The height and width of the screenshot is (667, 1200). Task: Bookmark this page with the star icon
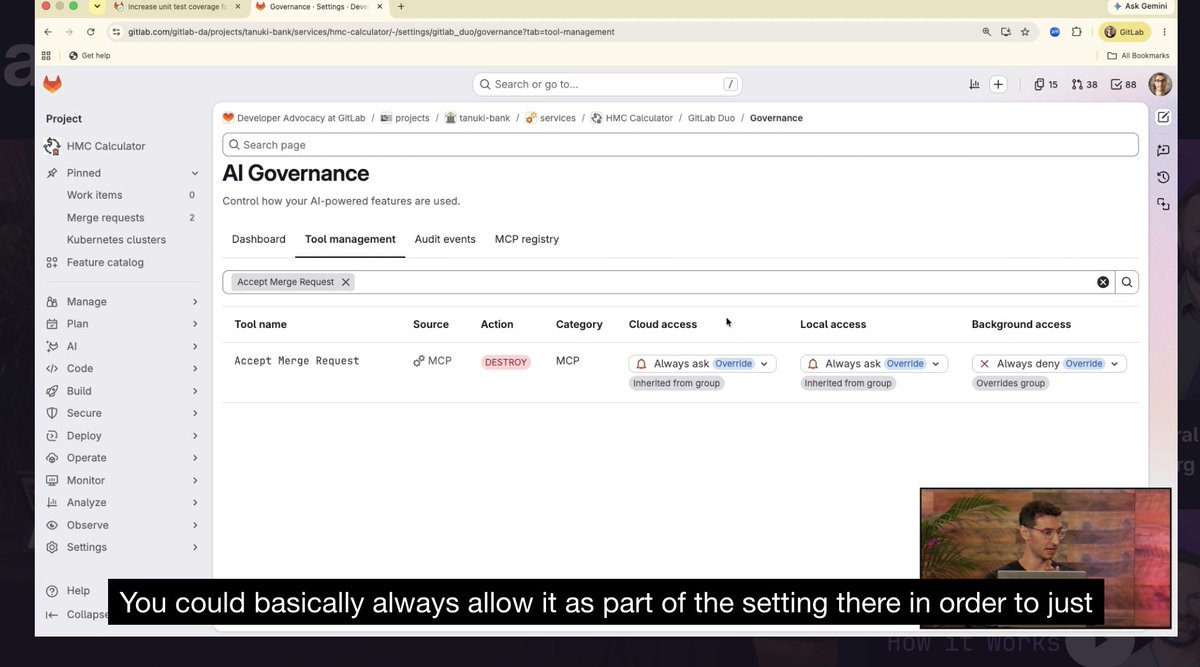pyautogui.click(x=1025, y=32)
